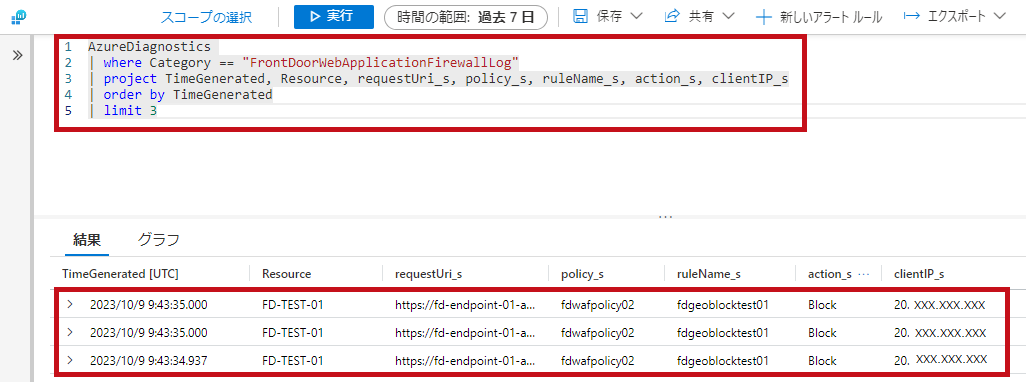
Task: Expand the 共有 dropdown arrow
Action: pyautogui.click(x=728, y=16)
